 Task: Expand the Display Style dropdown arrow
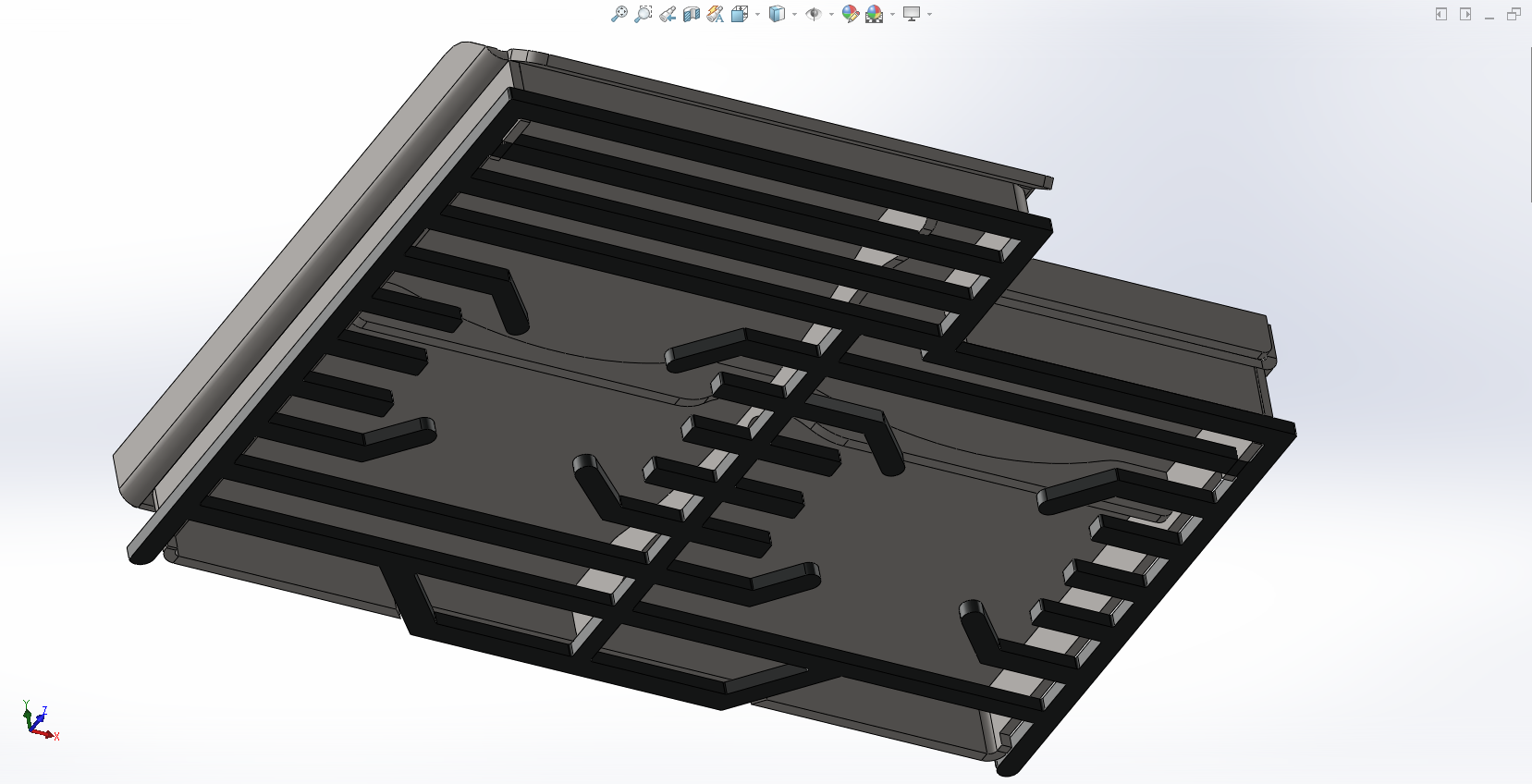[x=795, y=14]
